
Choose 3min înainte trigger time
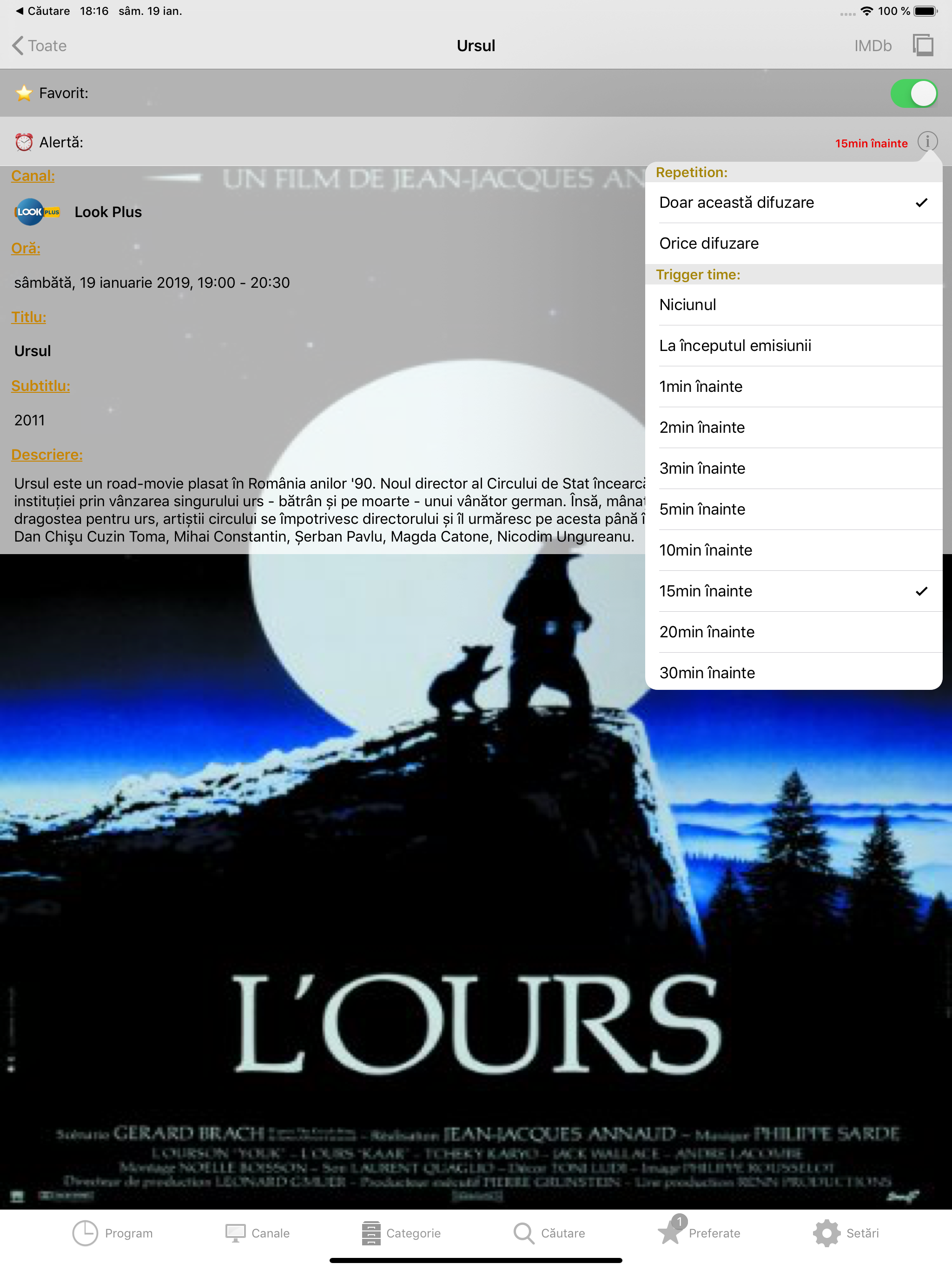tap(793, 468)
